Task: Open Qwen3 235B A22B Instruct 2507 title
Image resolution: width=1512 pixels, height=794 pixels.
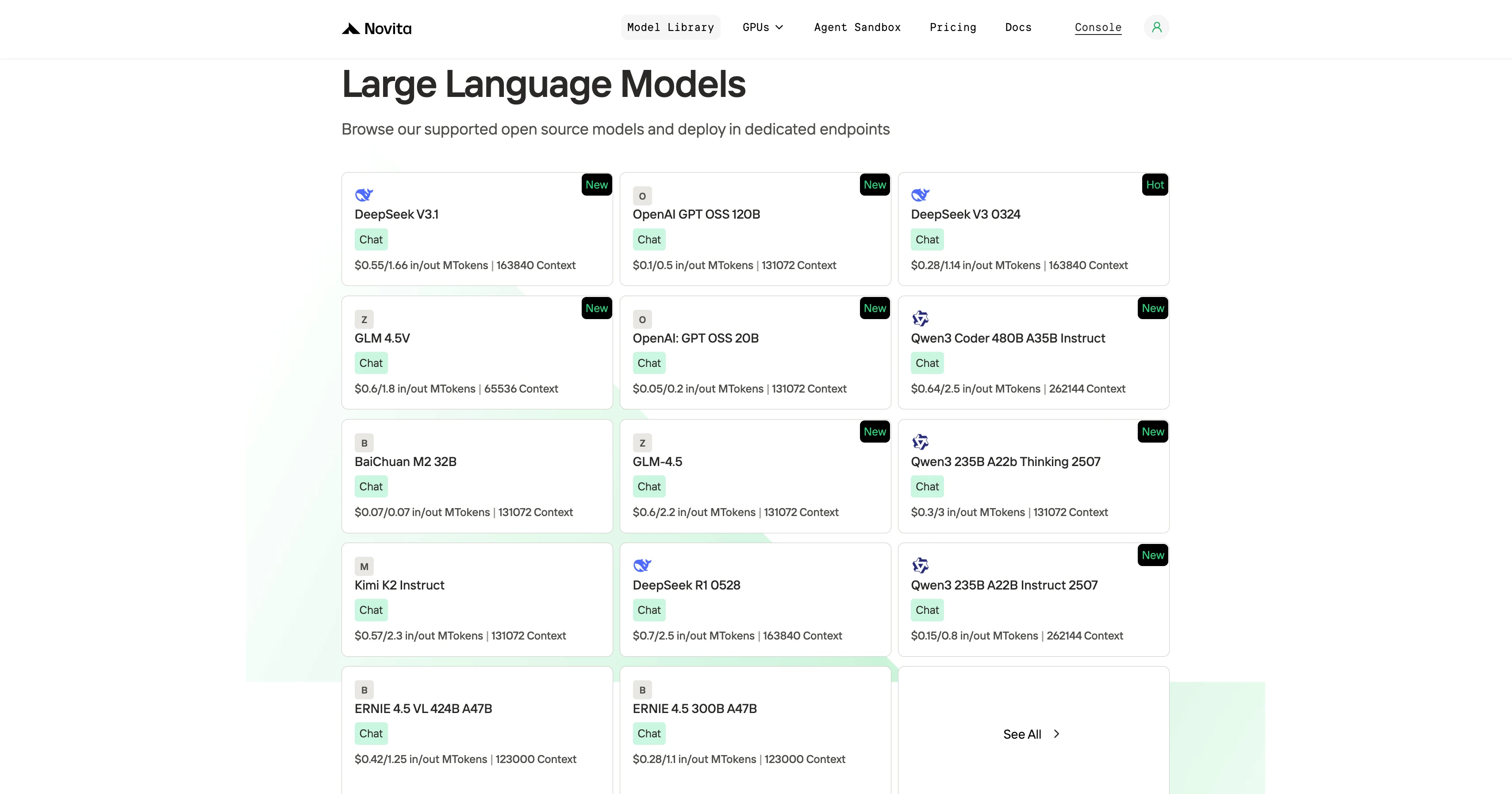Action: point(1004,585)
